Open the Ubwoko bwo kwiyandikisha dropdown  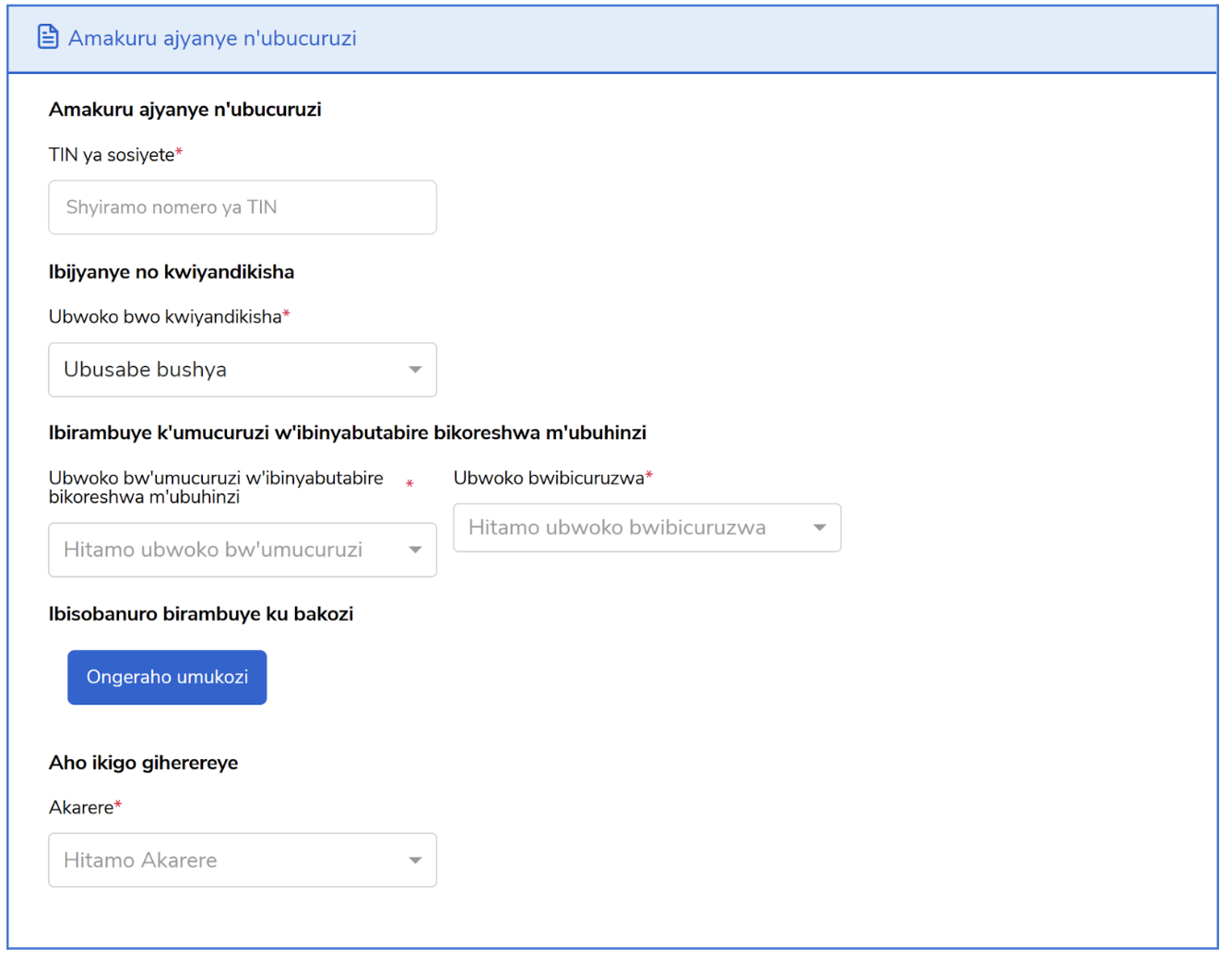[x=243, y=370]
